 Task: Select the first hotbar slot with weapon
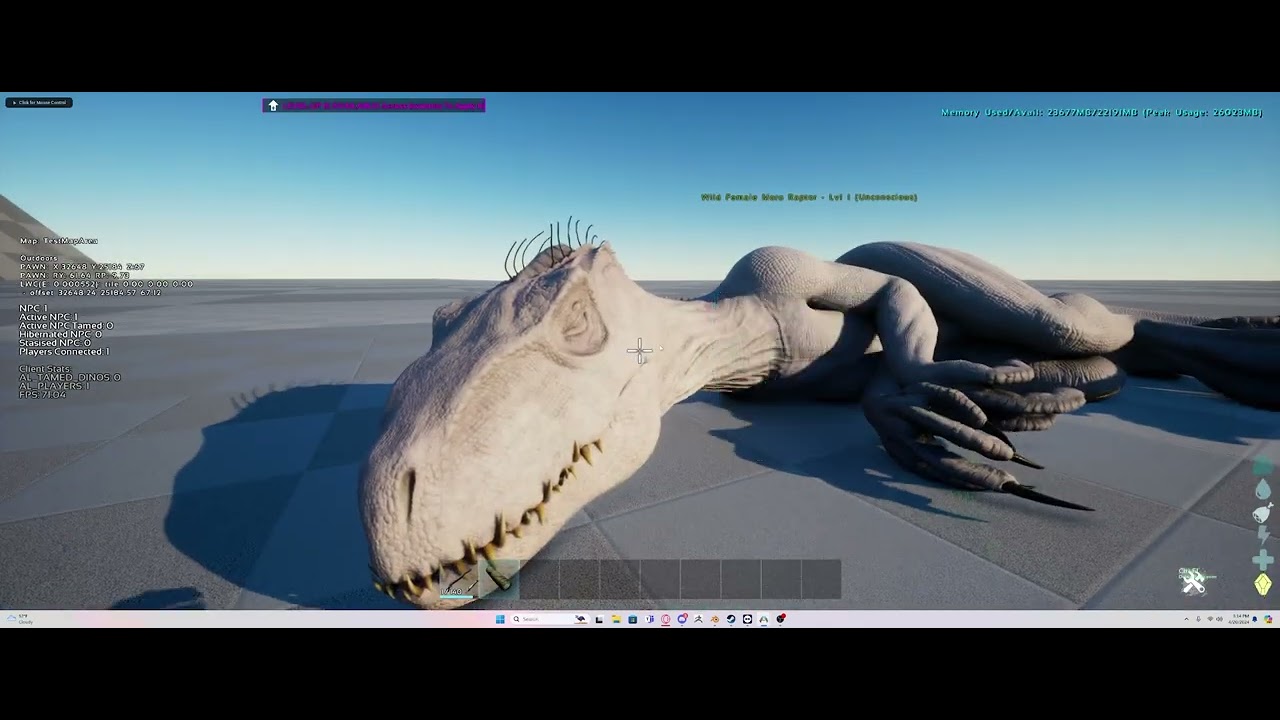point(459,579)
